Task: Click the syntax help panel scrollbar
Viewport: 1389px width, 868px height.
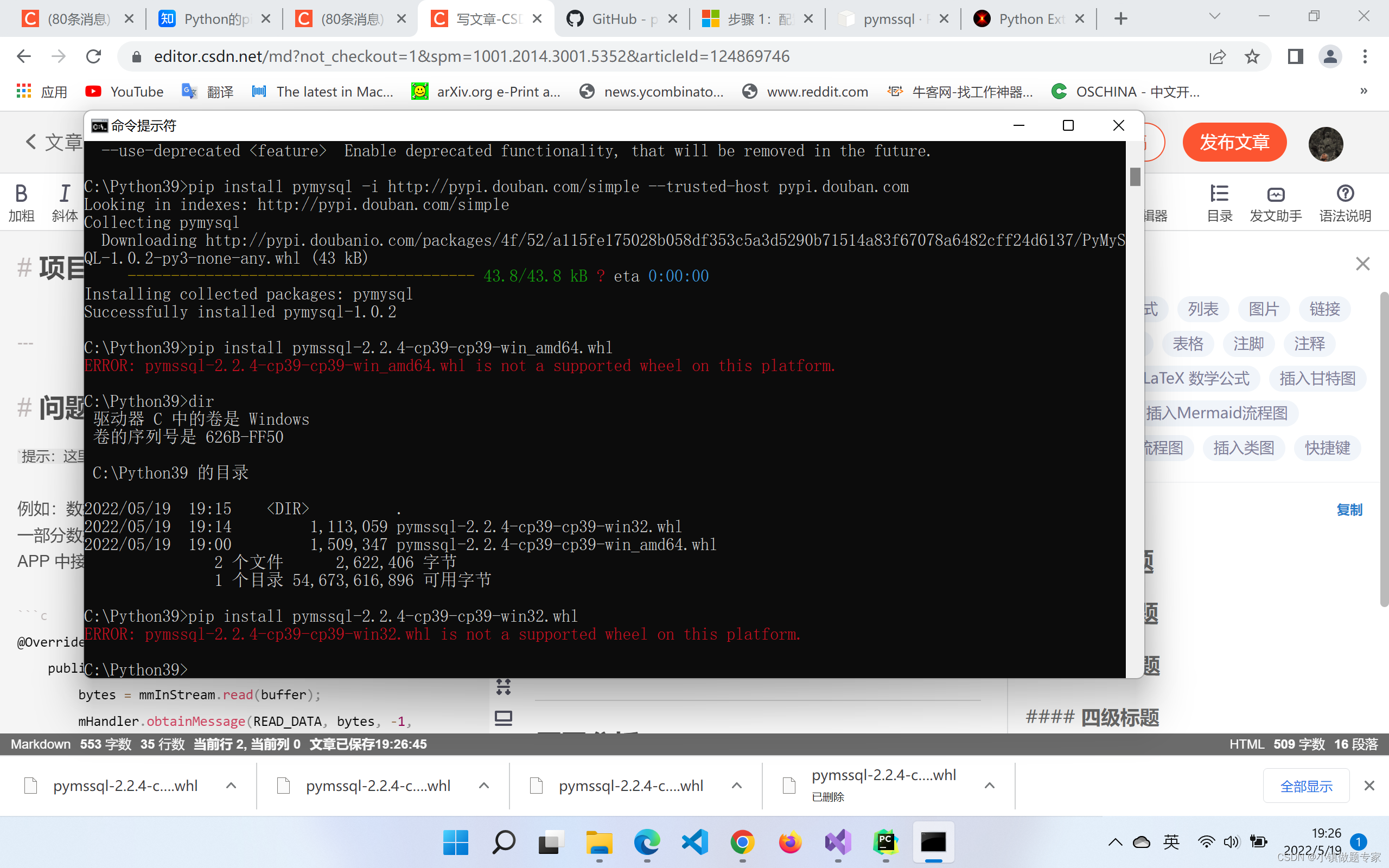Action: tap(1384, 449)
